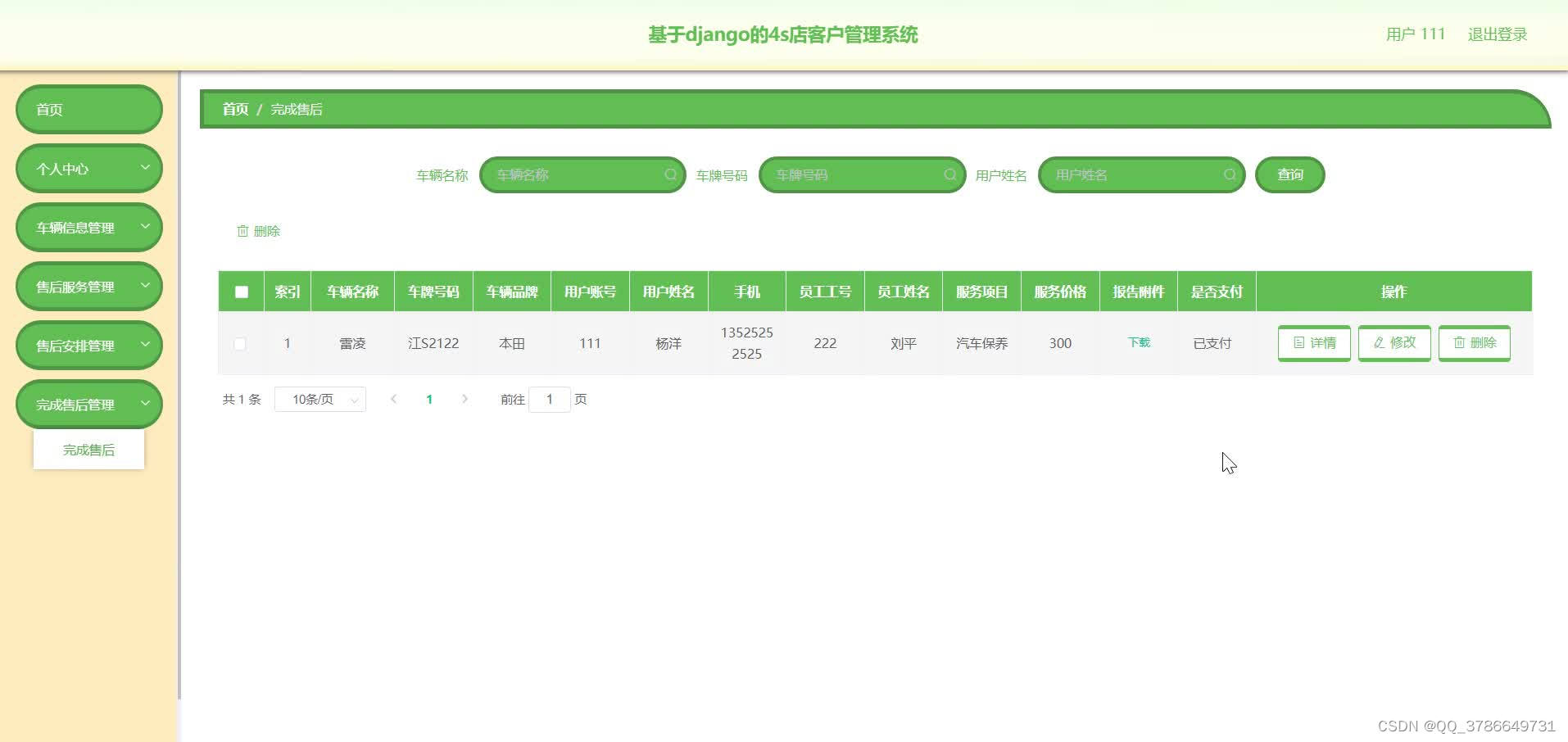Viewport: 1568px width, 742px height.
Task: Click cell 江S2122
Action: (433, 343)
